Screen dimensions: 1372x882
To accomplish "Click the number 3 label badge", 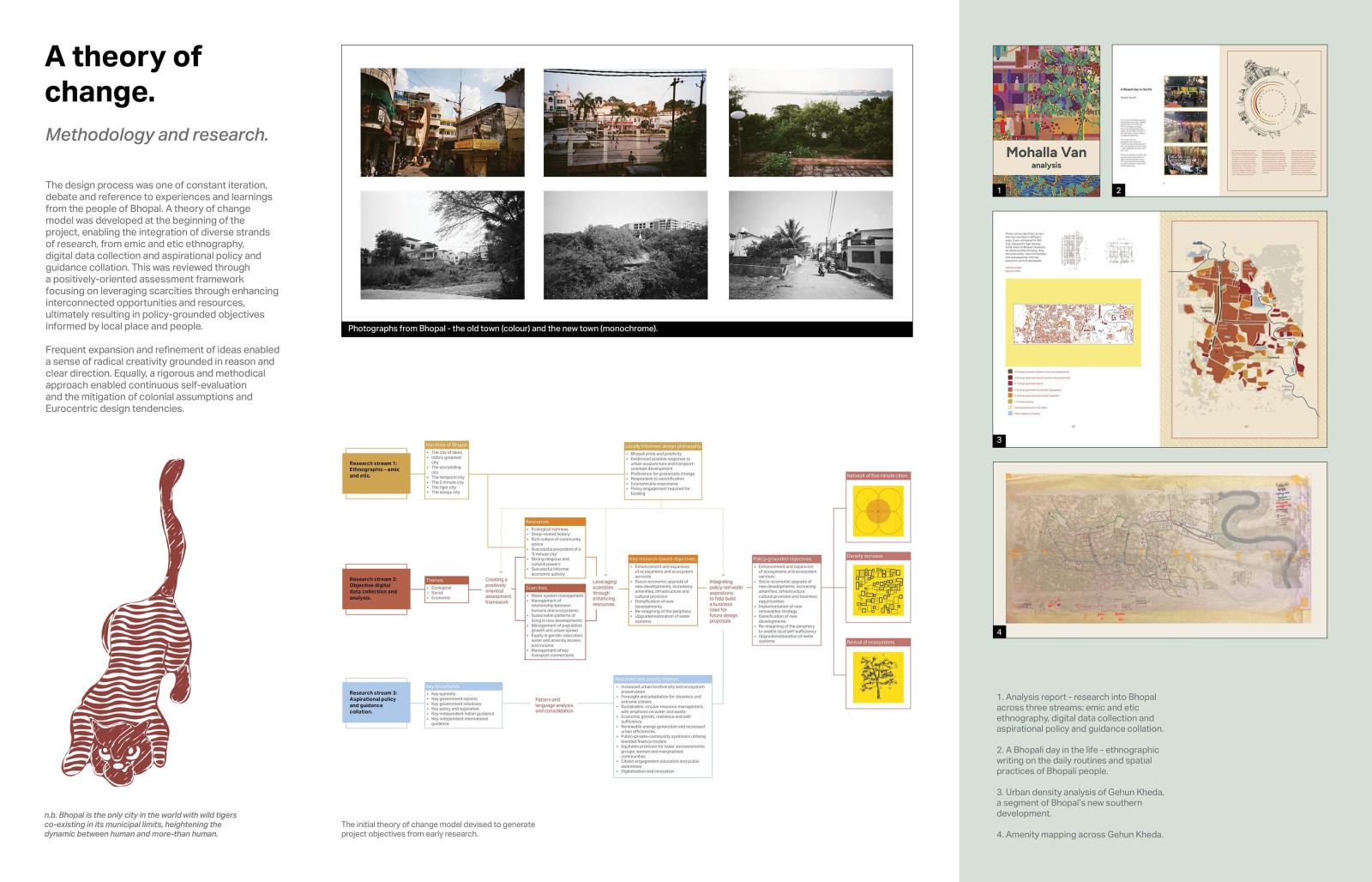I will 999,440.
